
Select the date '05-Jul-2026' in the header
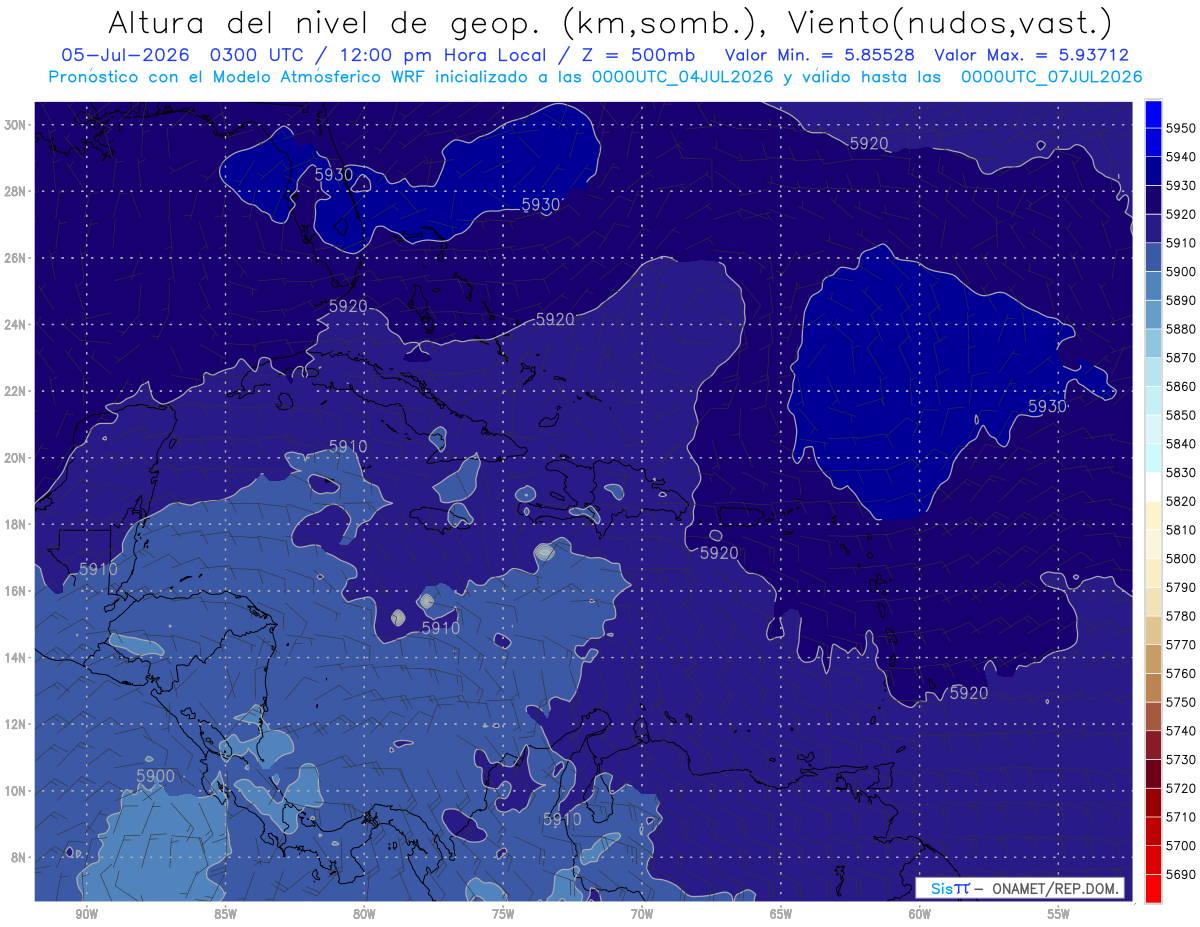(125, 55)
